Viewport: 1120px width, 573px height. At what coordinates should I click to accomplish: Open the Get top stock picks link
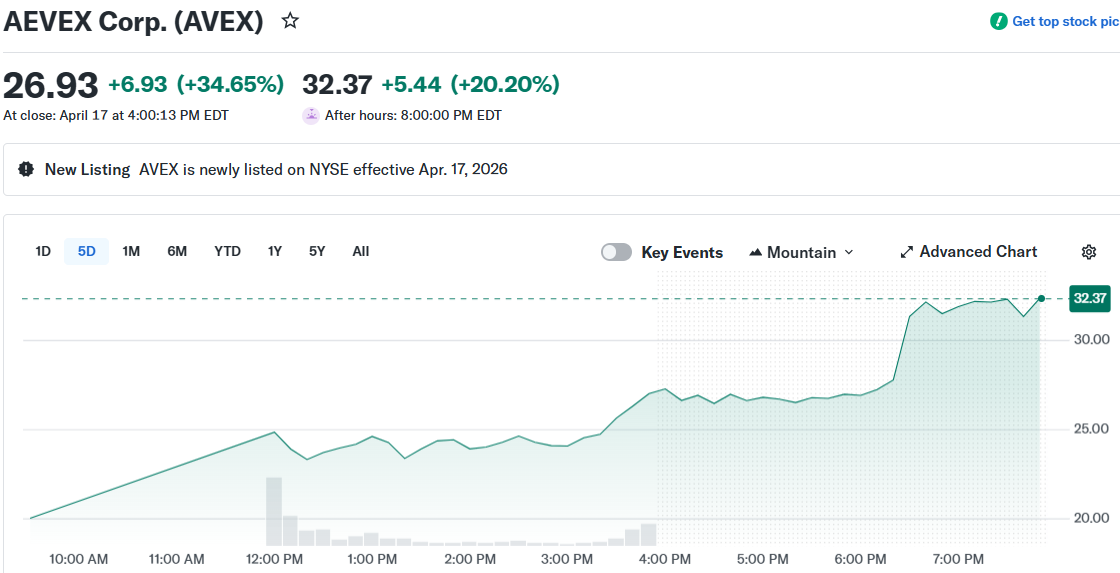coord(1054,21)
